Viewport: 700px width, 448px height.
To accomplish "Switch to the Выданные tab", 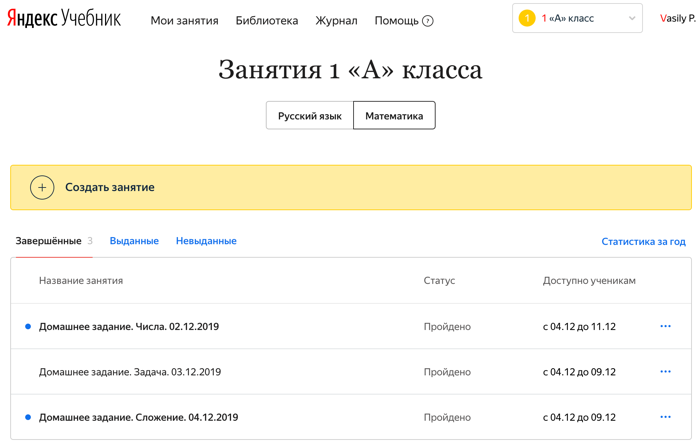I will point(134,241).
